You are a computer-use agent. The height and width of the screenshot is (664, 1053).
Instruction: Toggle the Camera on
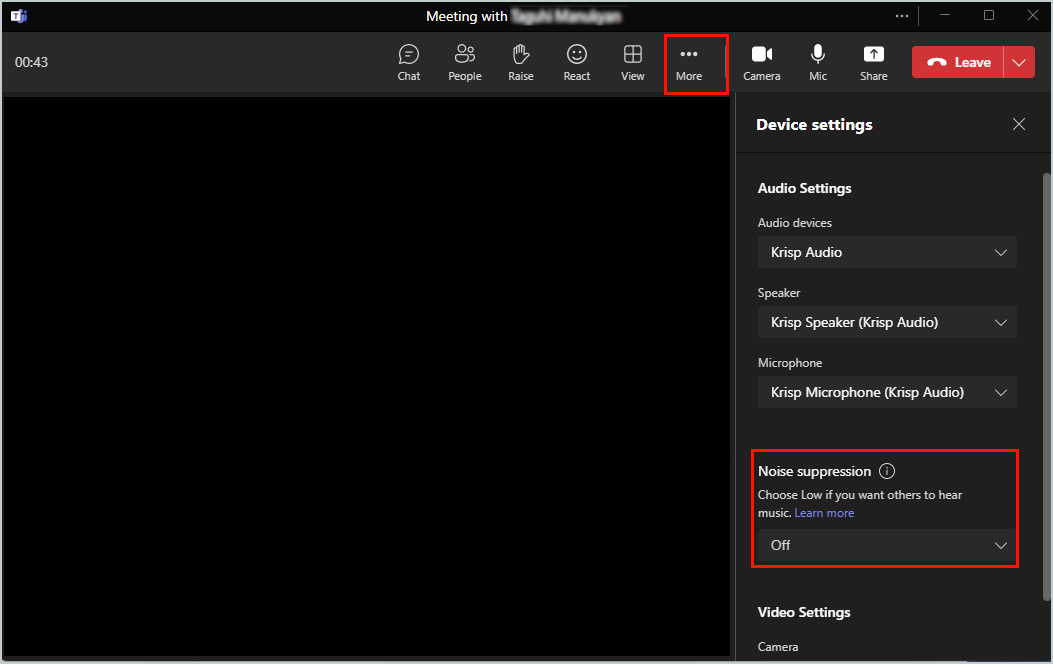(762, 62)
